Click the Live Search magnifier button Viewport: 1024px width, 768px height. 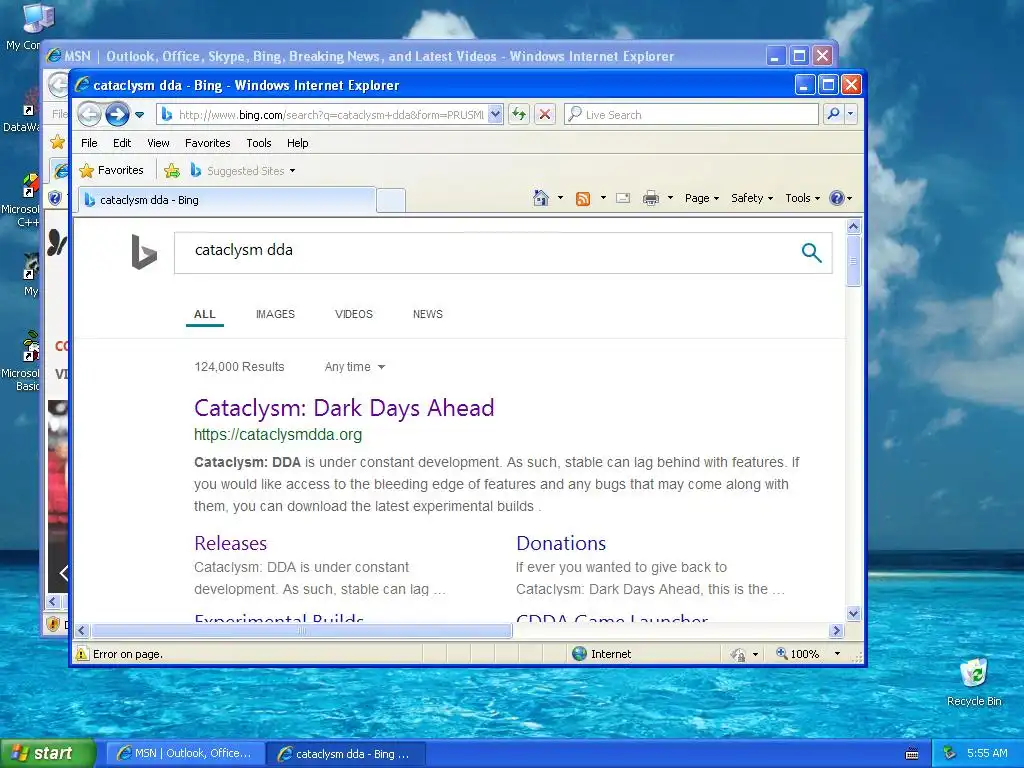pyautogui.click(x=833, y=114)
